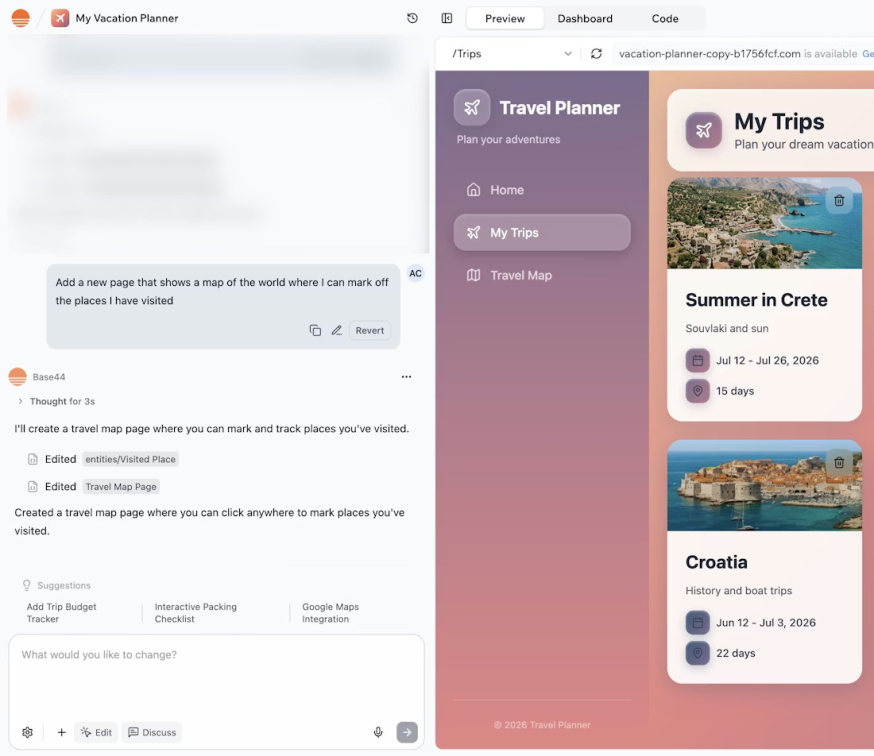Edit the user's message via the pencil icon
874x756 pixels.
point(339,329)
